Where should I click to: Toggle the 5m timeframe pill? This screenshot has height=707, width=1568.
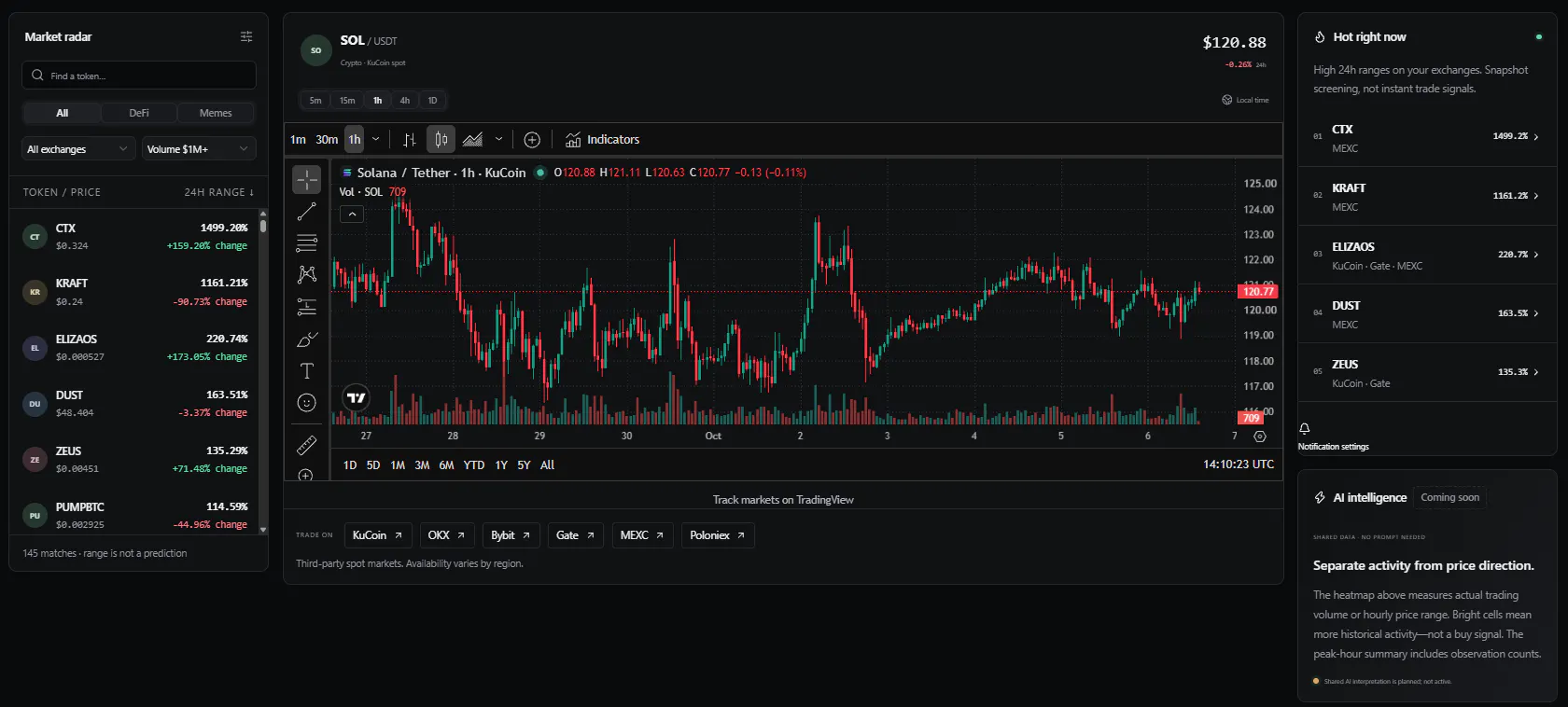[315, 101]
